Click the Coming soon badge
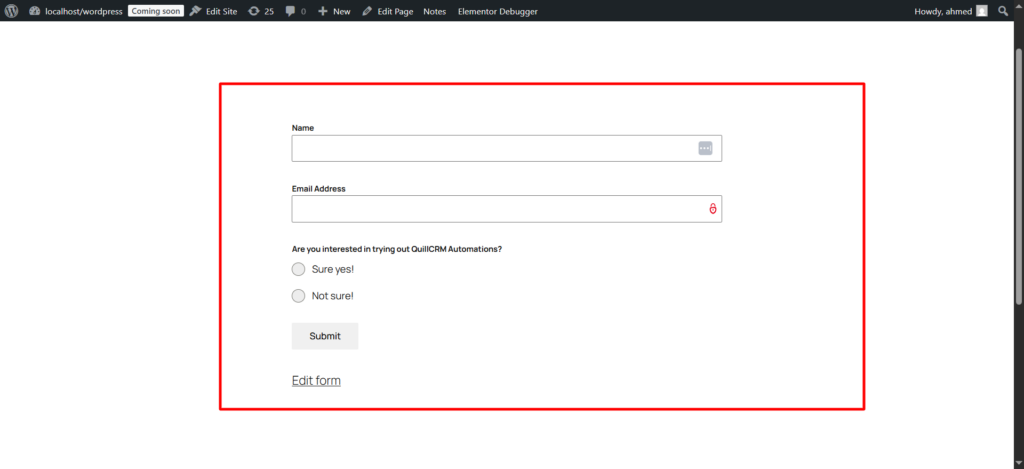This screenshot has width=1024, height=469. click(x=156, y=11)
